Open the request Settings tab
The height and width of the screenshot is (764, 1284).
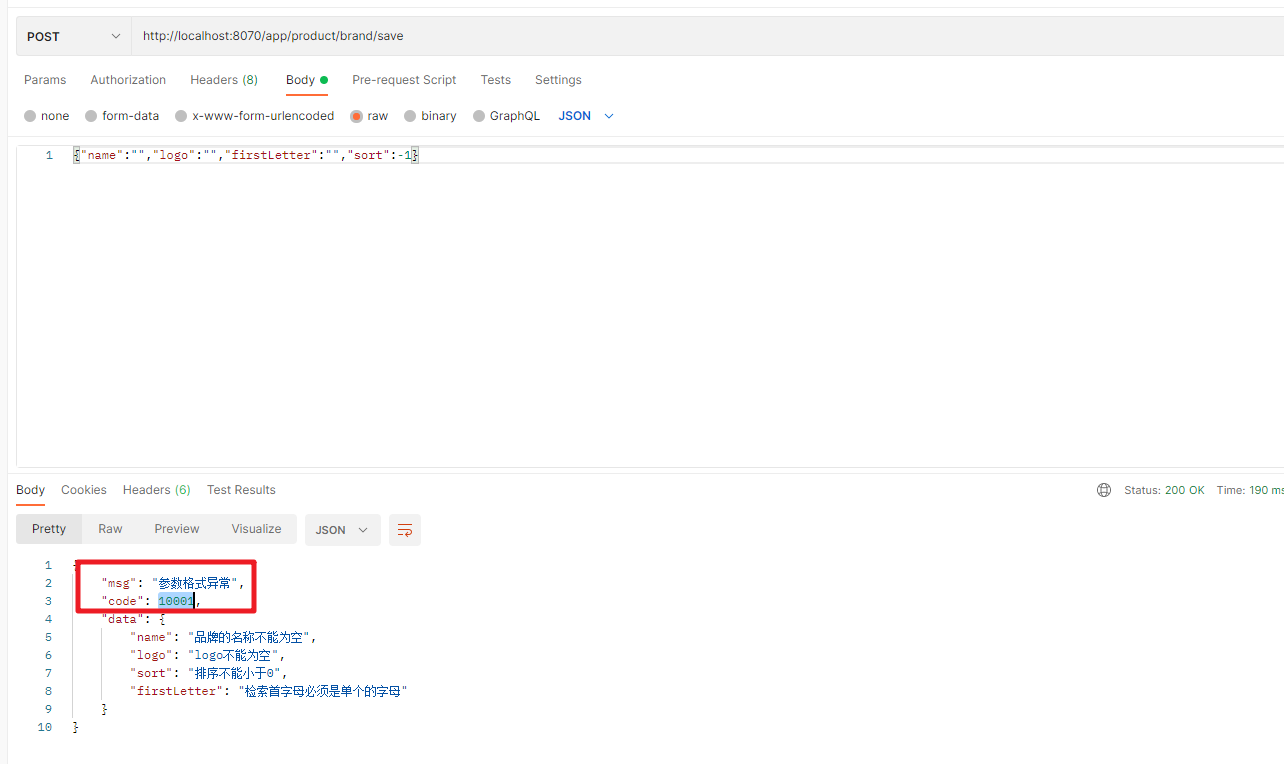[558, 80]
